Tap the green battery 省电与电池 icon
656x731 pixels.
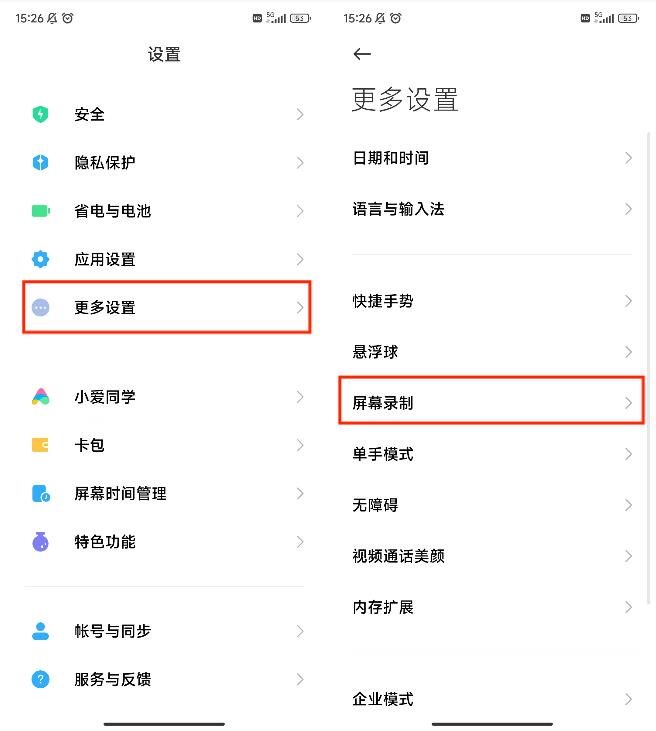point(40,211)
